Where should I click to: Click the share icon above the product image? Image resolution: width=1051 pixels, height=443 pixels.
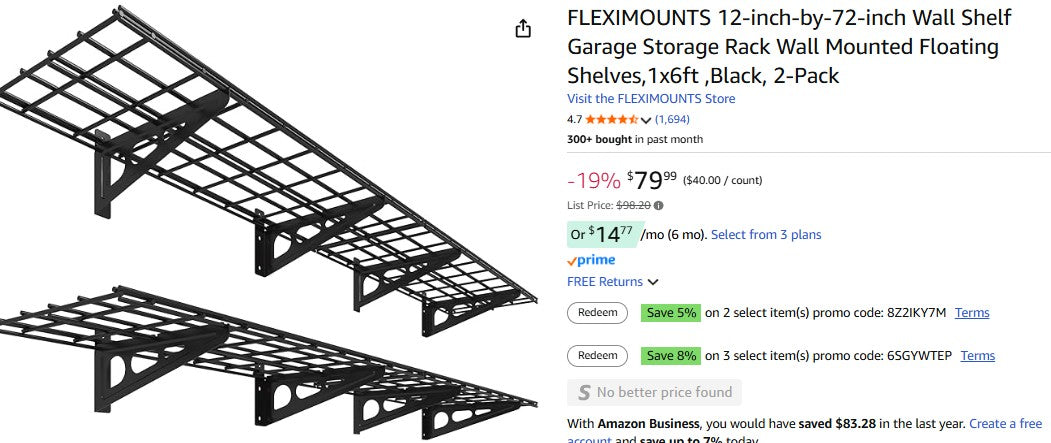(523, 29)
